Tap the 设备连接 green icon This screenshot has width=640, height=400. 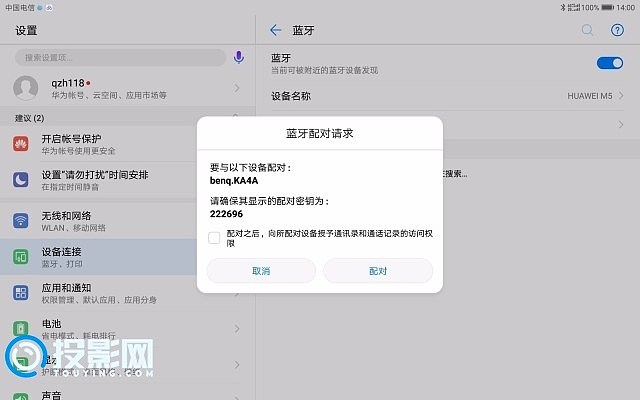21,257
